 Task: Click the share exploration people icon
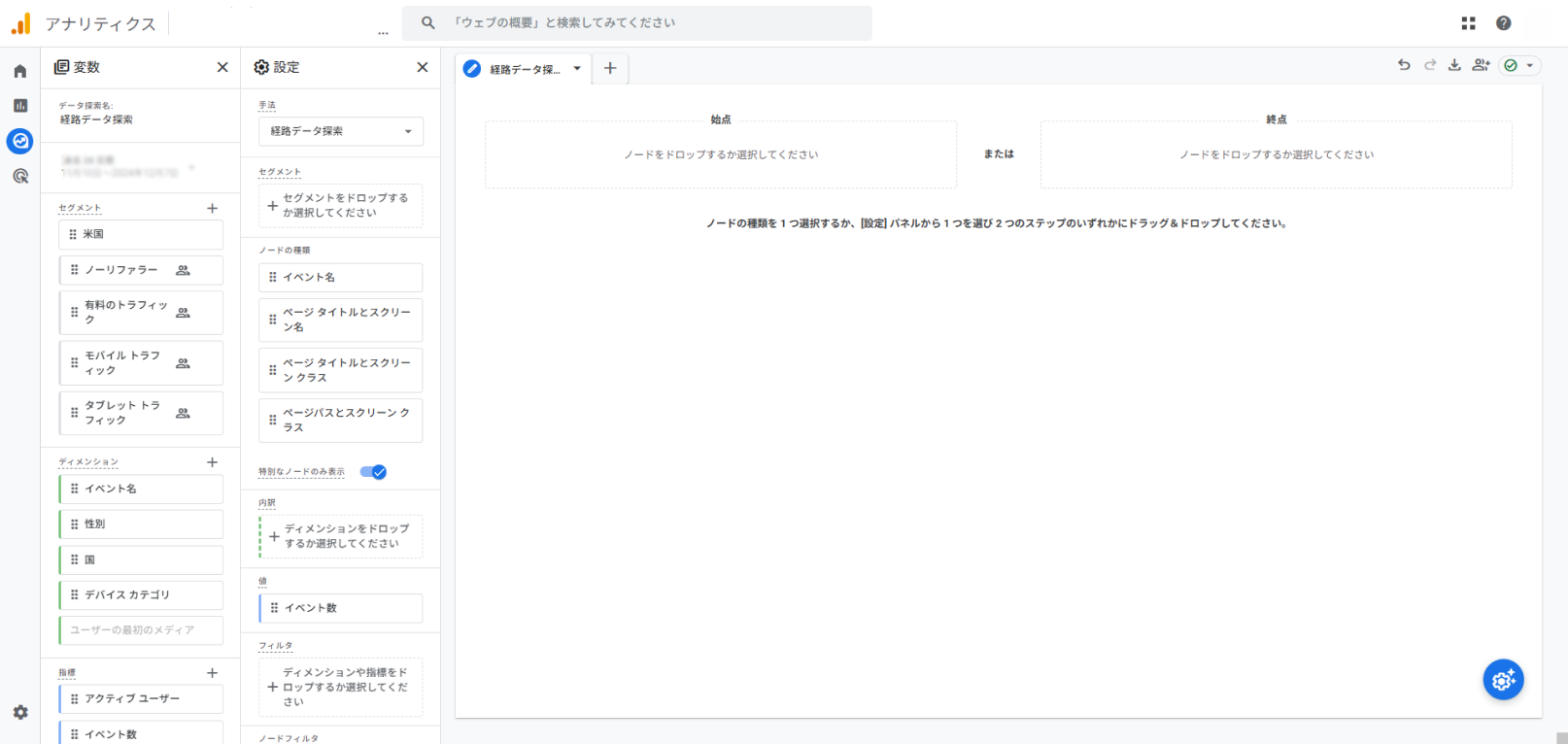1481,65
